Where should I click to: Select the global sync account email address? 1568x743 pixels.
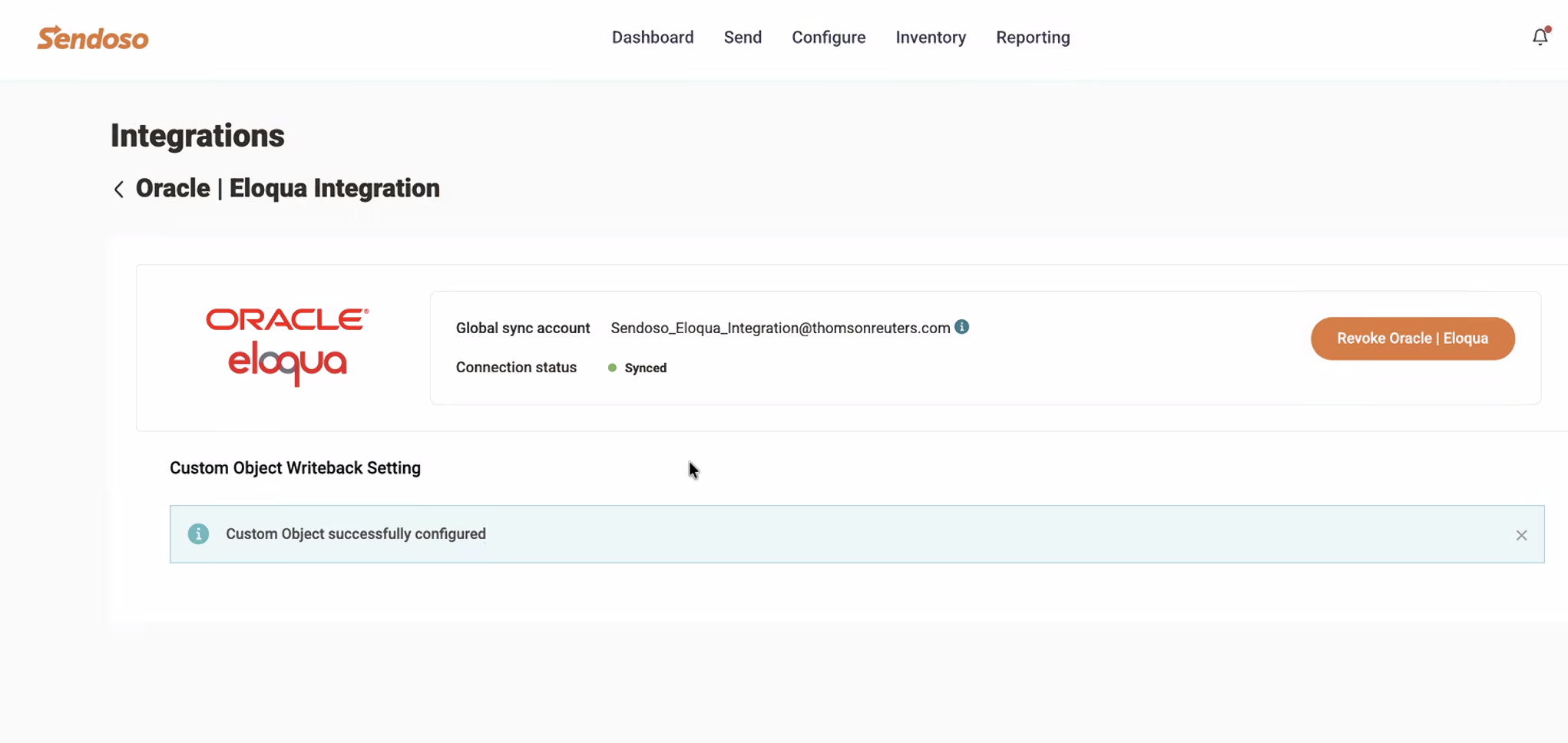pyautogui.click(x=780, y=328)
